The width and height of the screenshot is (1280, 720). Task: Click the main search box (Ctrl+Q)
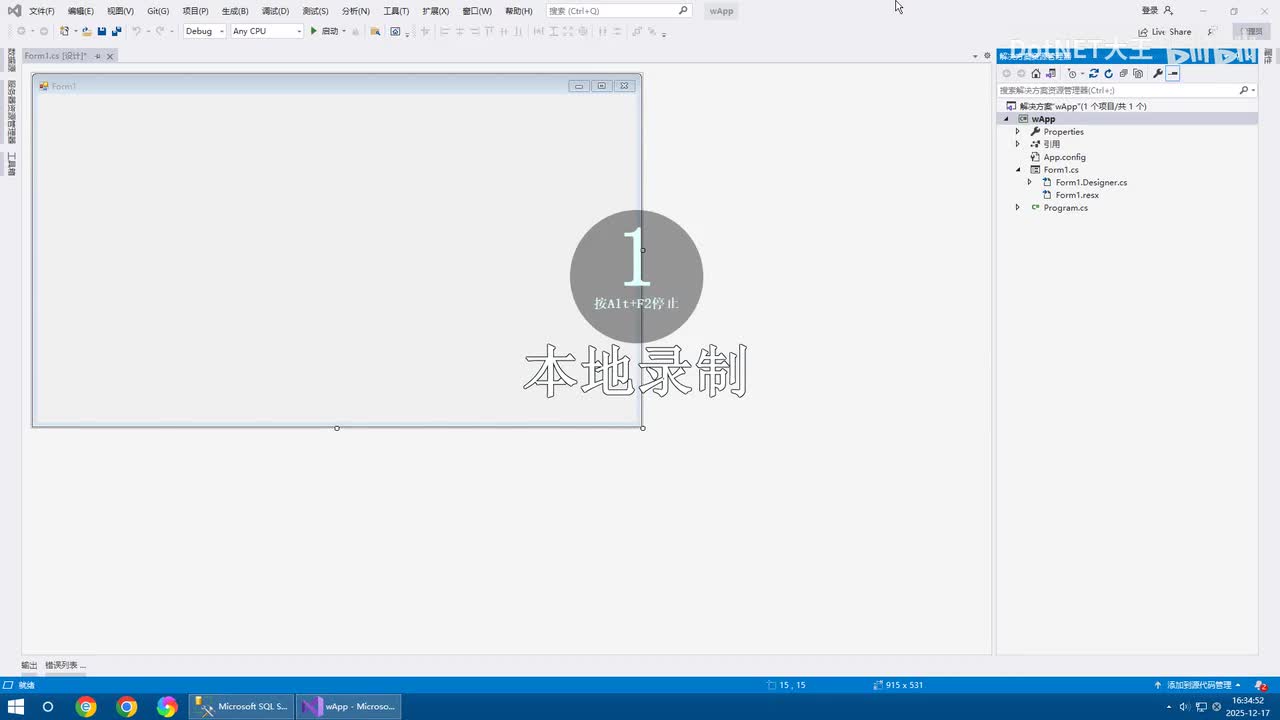coord(619,11)
